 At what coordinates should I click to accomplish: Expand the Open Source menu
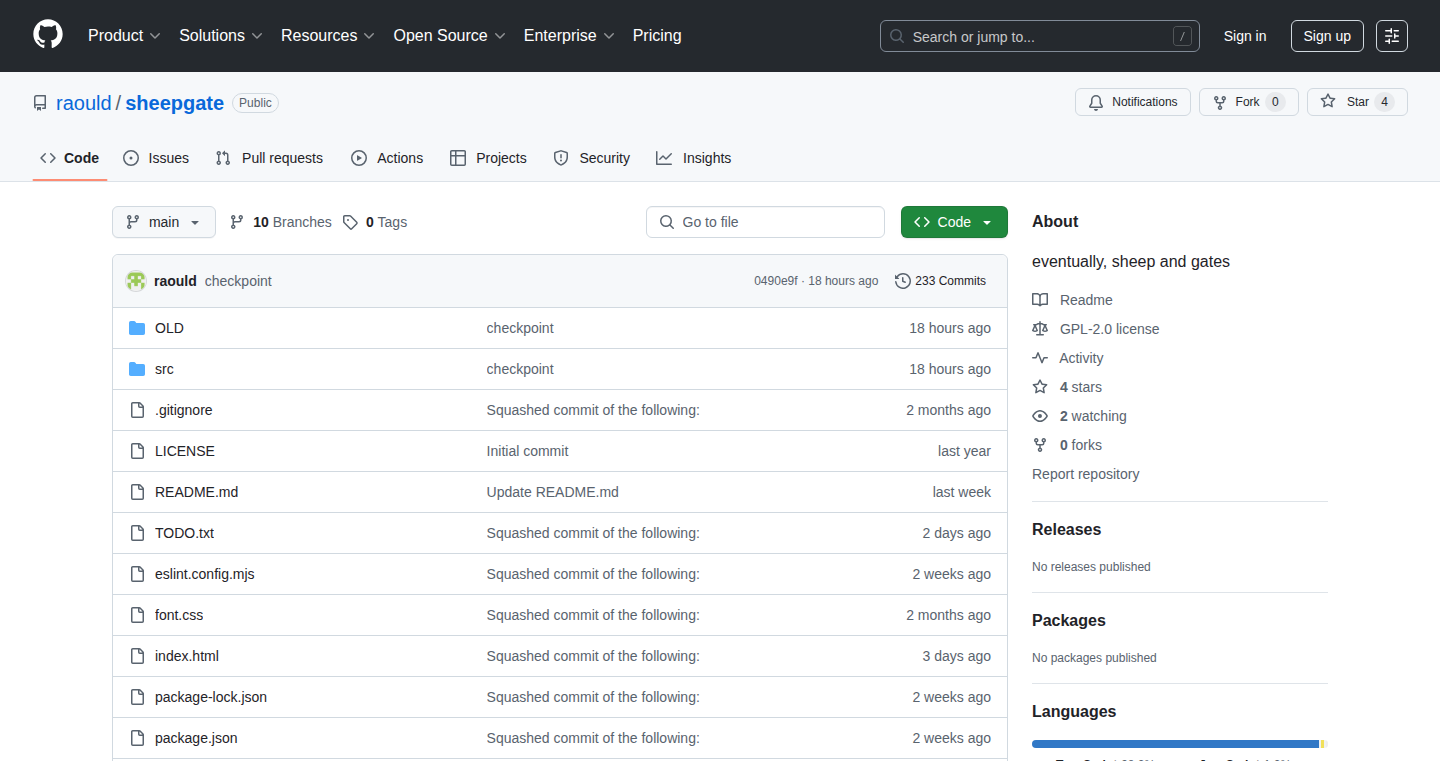[449, 35]
